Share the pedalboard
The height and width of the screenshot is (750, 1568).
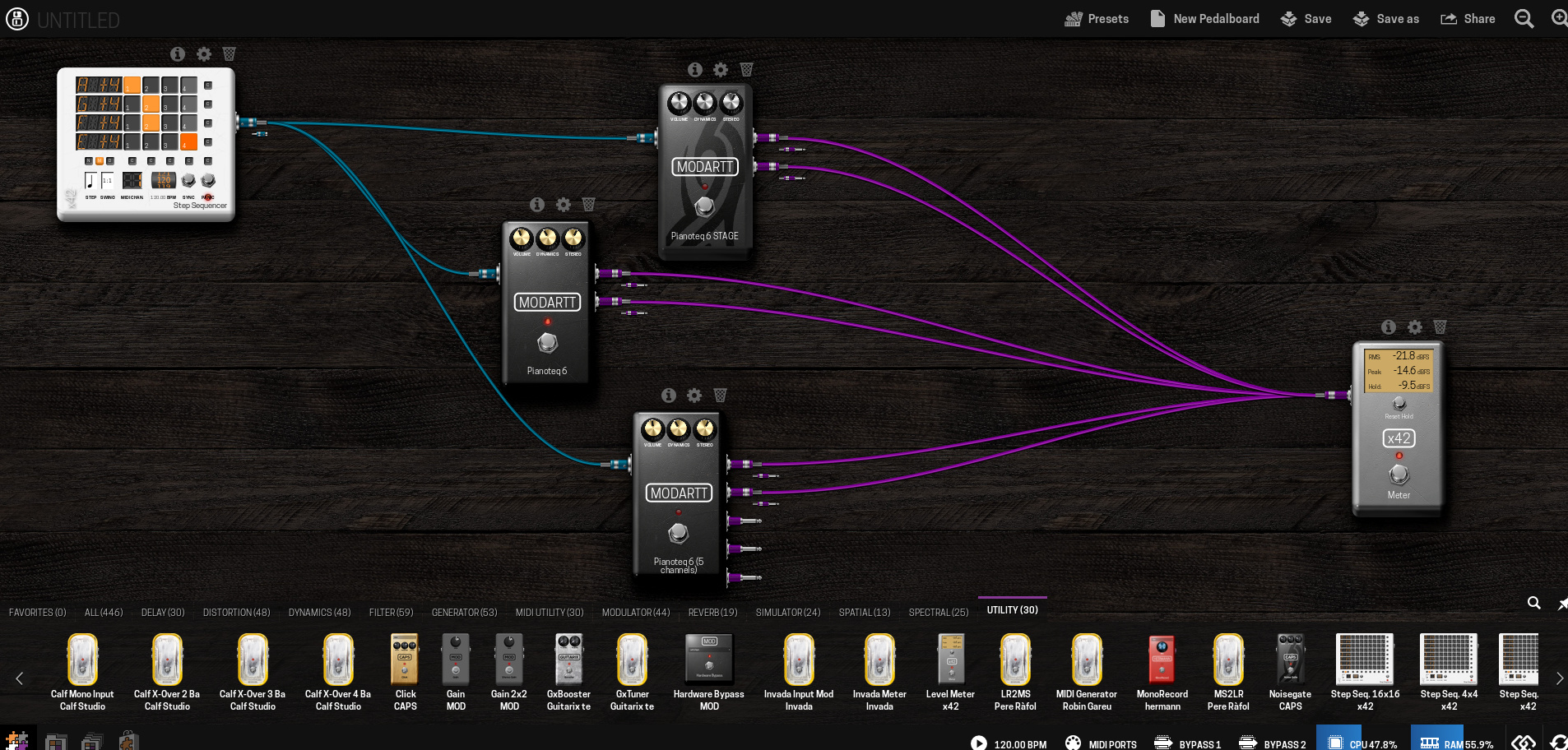pos(1468,19)
